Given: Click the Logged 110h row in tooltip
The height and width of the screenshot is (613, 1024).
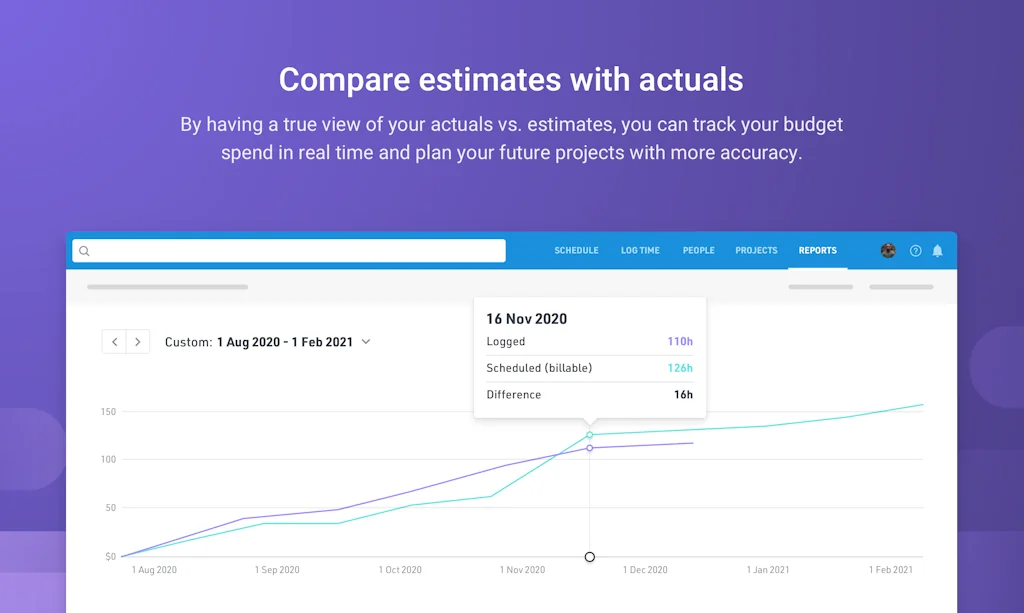Looking at the screenshot, I should click(x=590, y=341).
